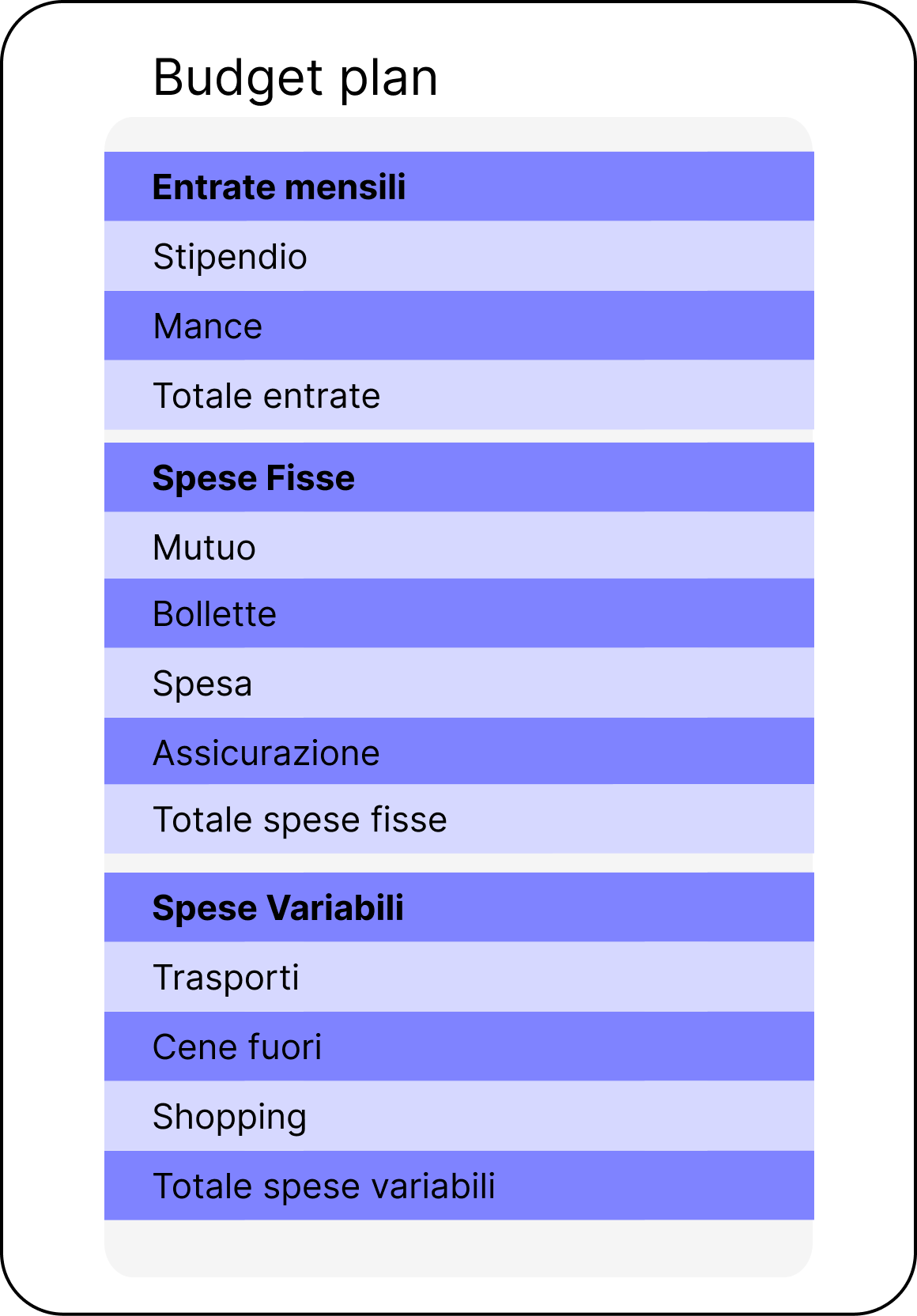917x1316 pixels.
Task: Select the Mance row
Action: click(458, 326)
